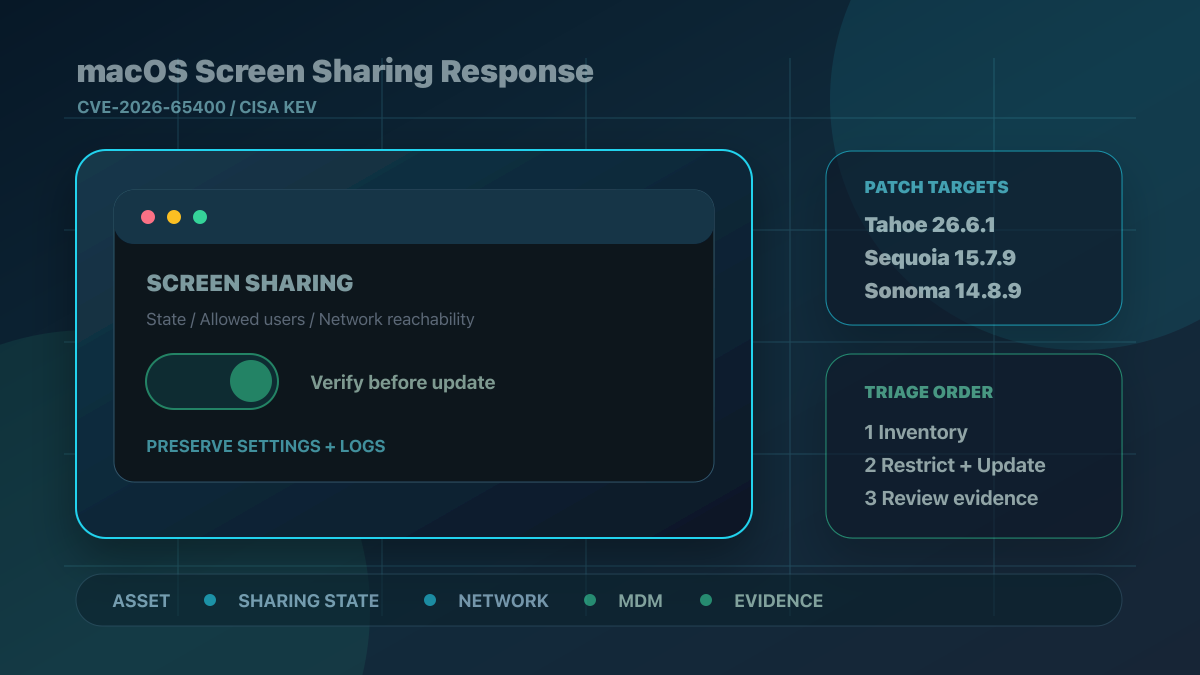Select step 1 Inventory
The height and width of the screenshot is (675, 1200).
[x=916, y=433]
